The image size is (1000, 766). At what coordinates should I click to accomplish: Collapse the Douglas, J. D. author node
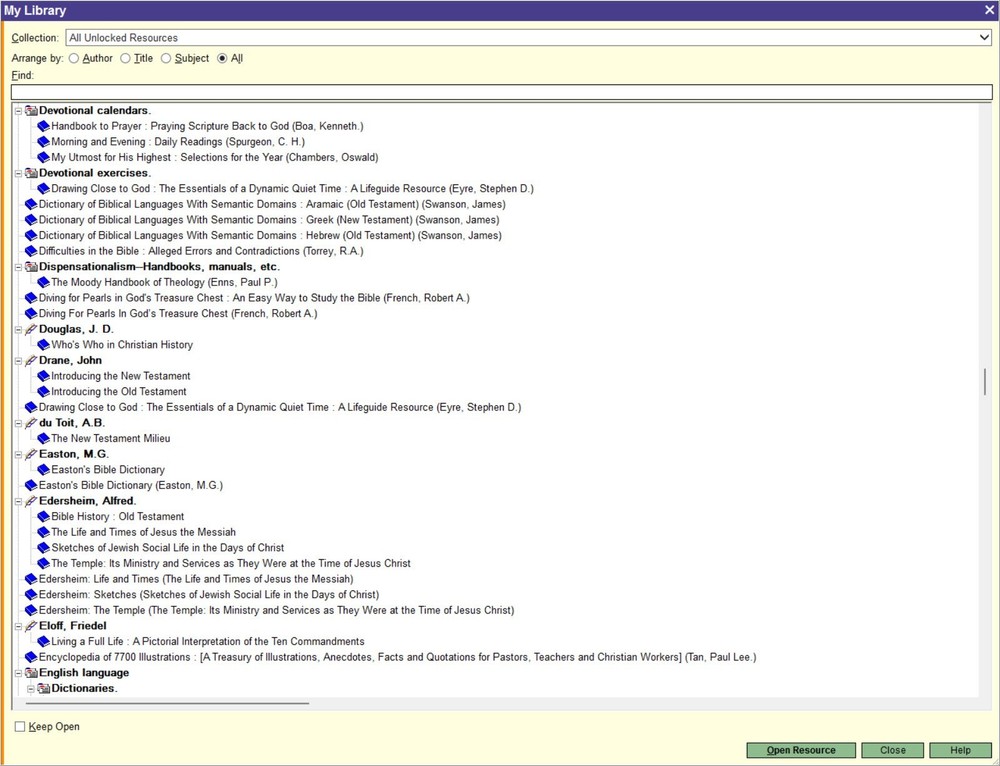coord(18,330)
